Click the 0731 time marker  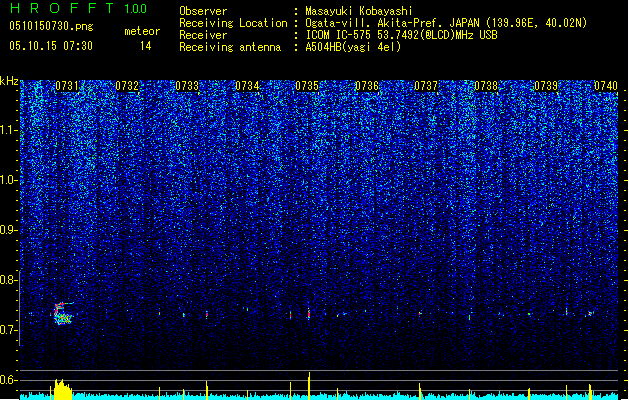(x=67, y=86)
